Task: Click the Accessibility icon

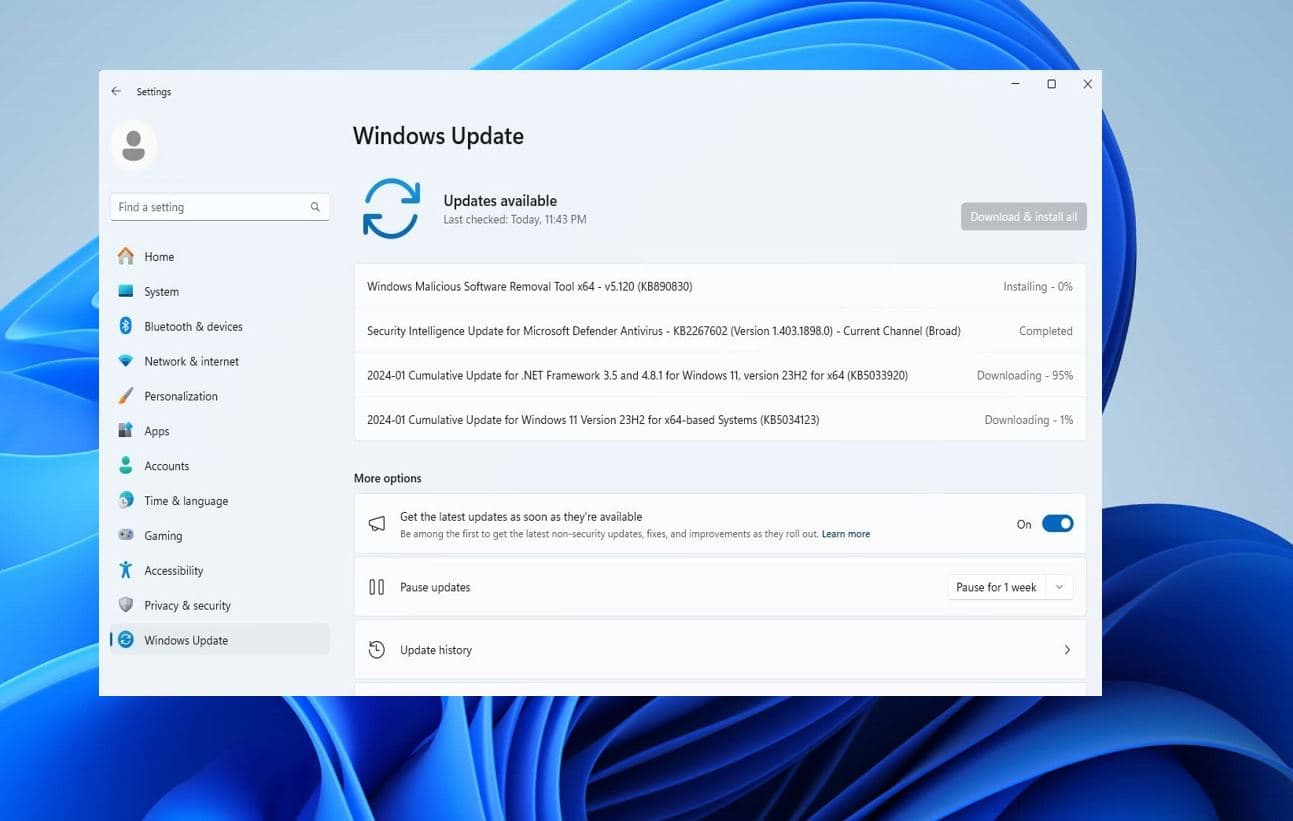Action: 127,570
